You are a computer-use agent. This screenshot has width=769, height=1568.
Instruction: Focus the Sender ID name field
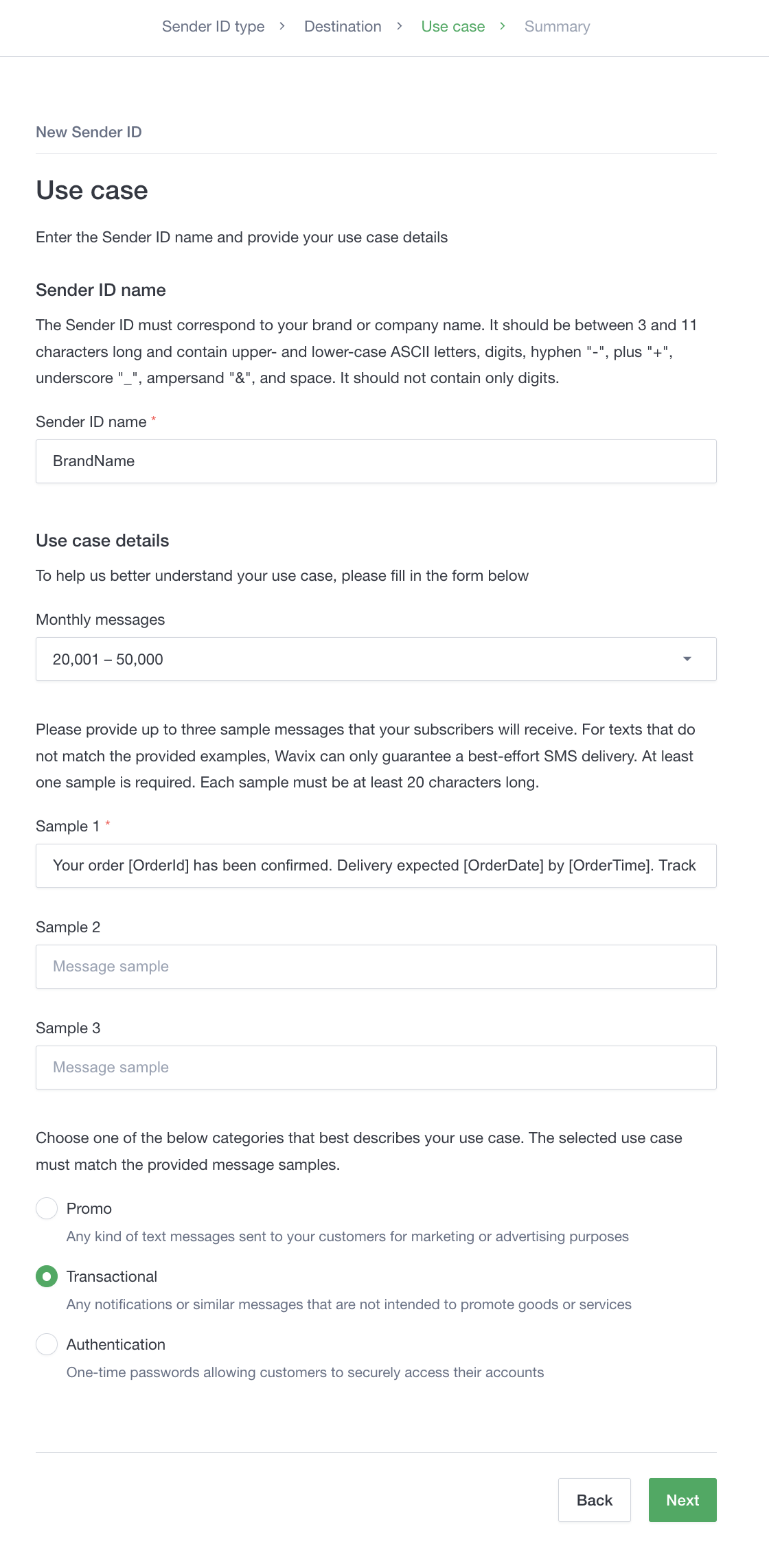(376, 461)
